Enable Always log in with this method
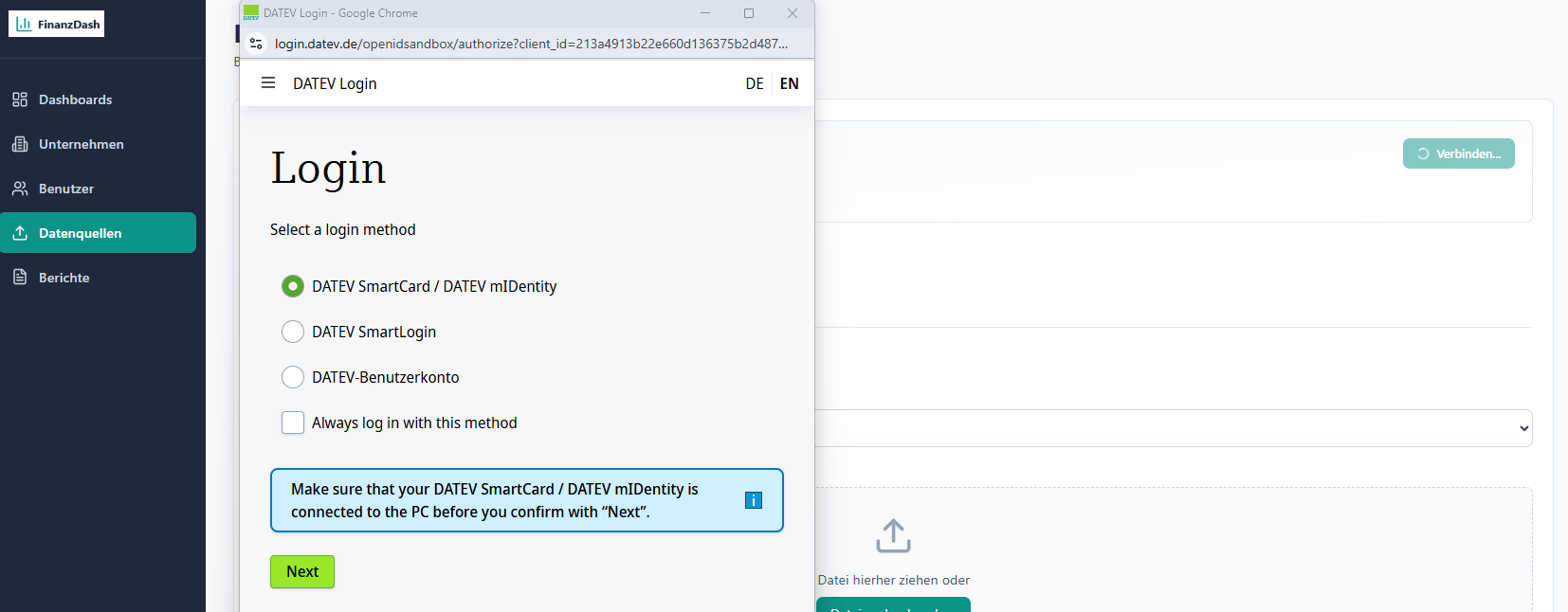Viewport: 1568px width, 612px height. pyautogui.click(x=293, y=423)
